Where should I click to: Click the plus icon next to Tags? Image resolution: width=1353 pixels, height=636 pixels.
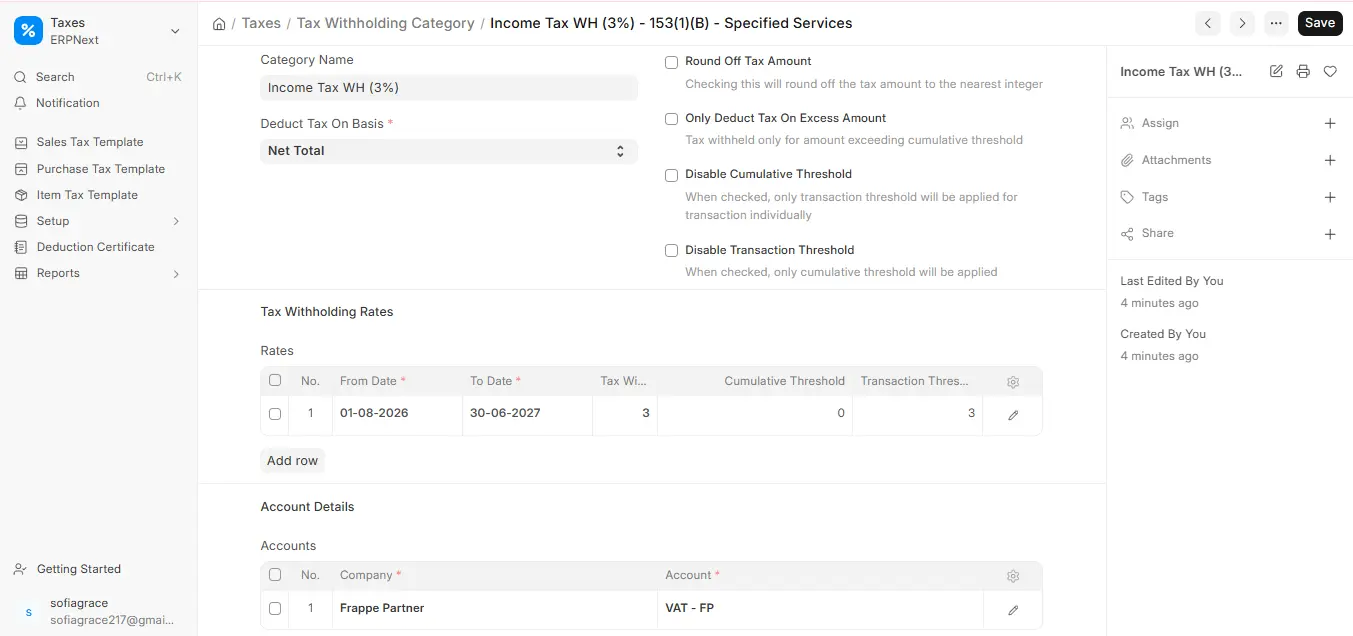1330,197
